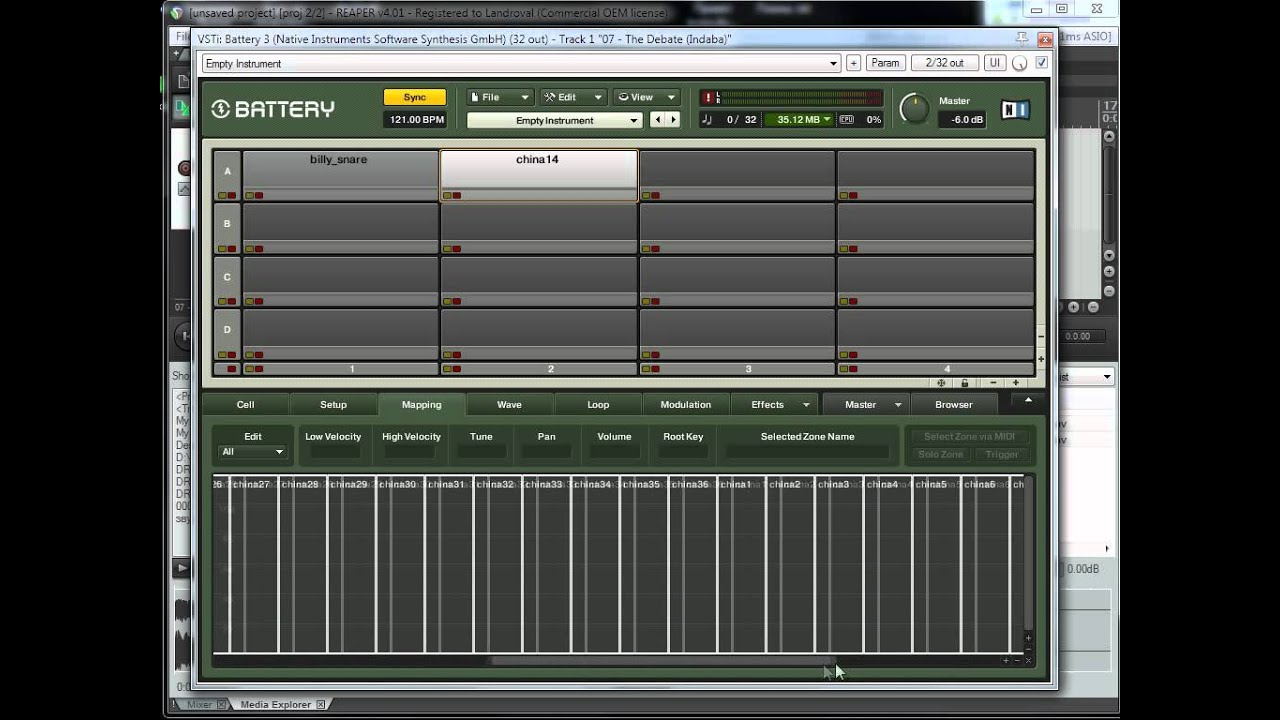This screenshot has width=1280, height=720.
Task: Open the Edit All dropdown in Mapping
Action: click(x=253, y=452)
